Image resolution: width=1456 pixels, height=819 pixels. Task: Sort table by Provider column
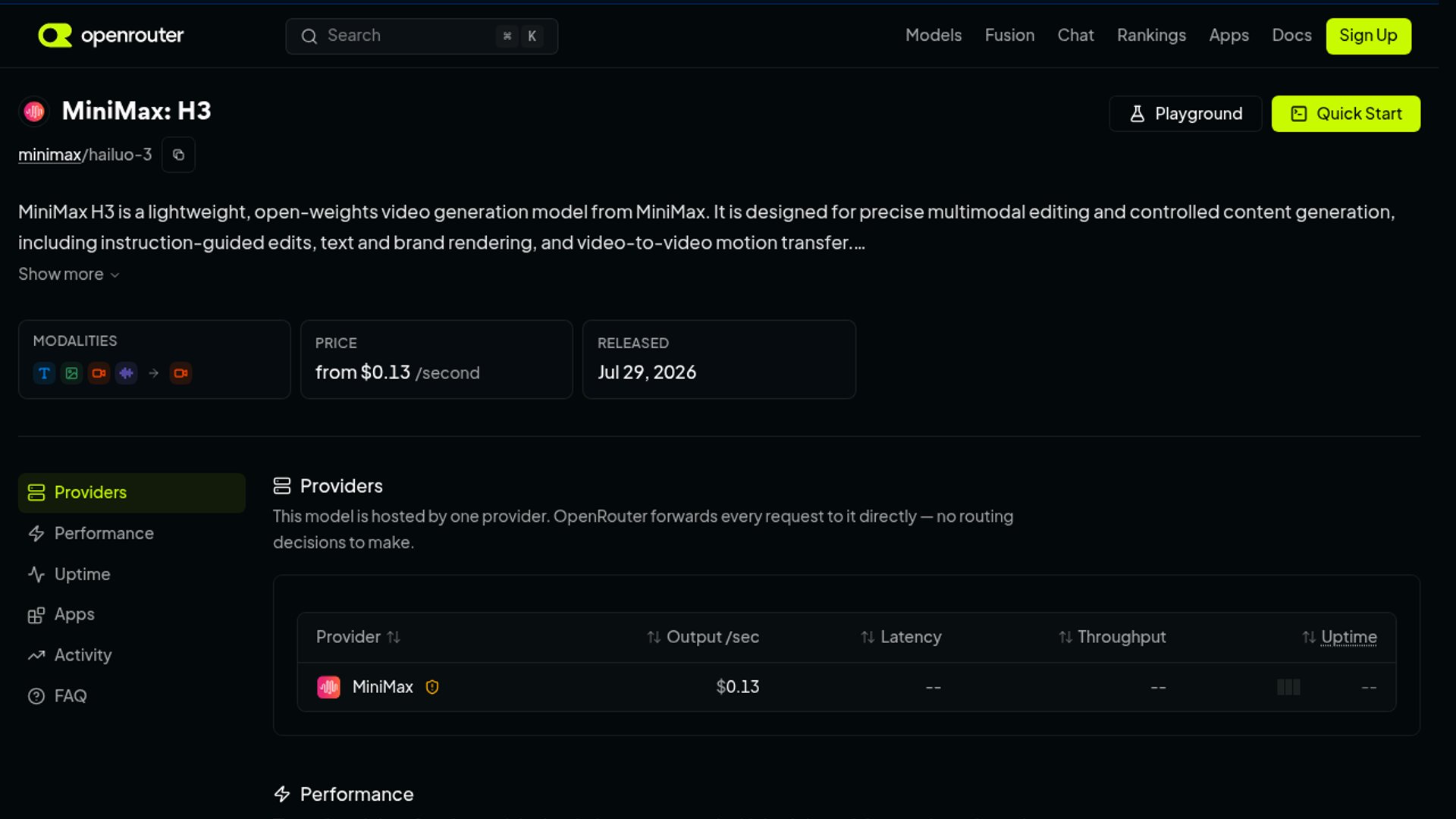pos(358,637)
